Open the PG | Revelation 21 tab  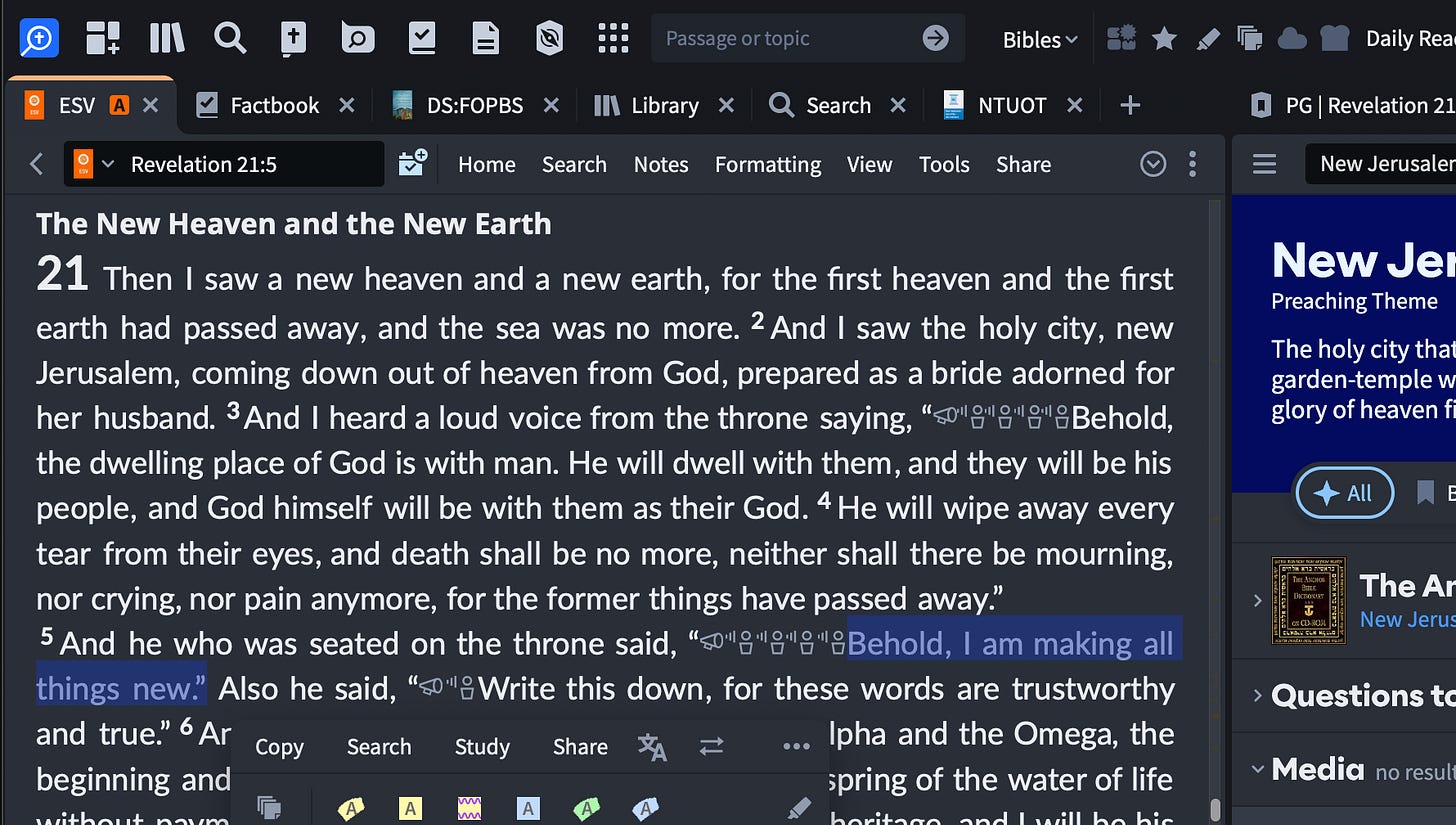tap(1352, 105)
